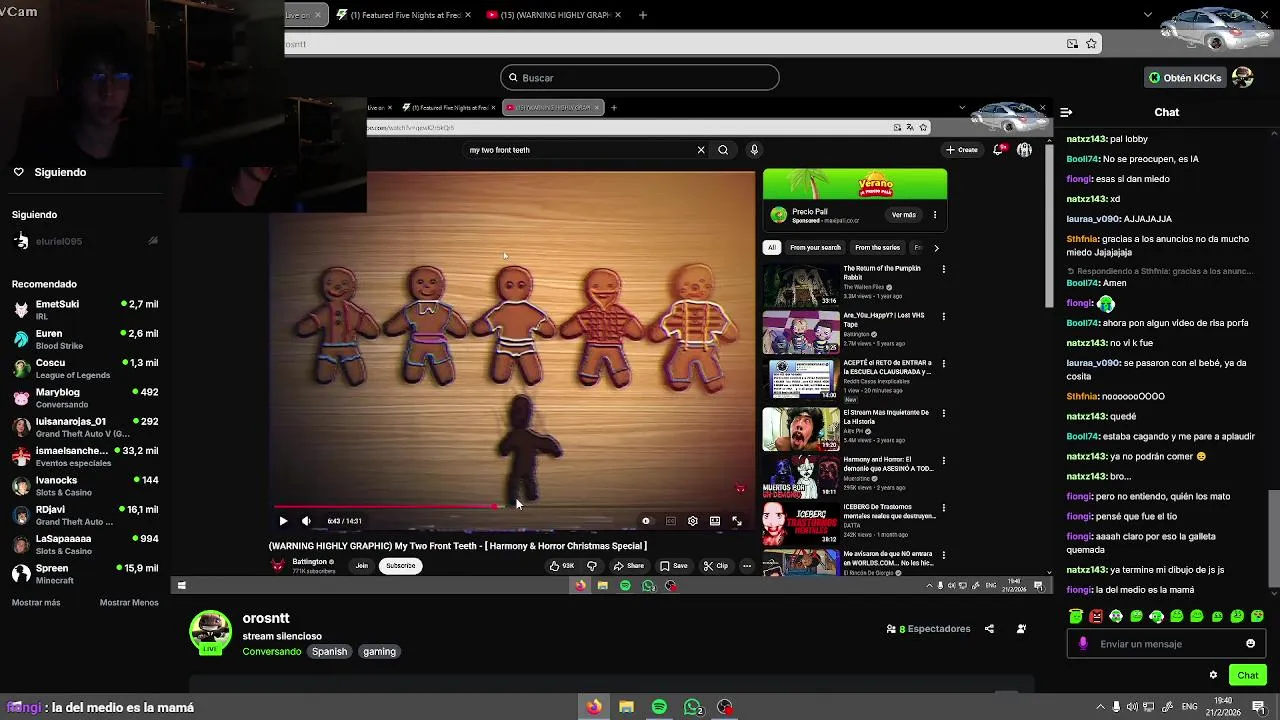Open more actions menu below the video
The height and width of the screenshot is (720, 1280).
point(747,566)
